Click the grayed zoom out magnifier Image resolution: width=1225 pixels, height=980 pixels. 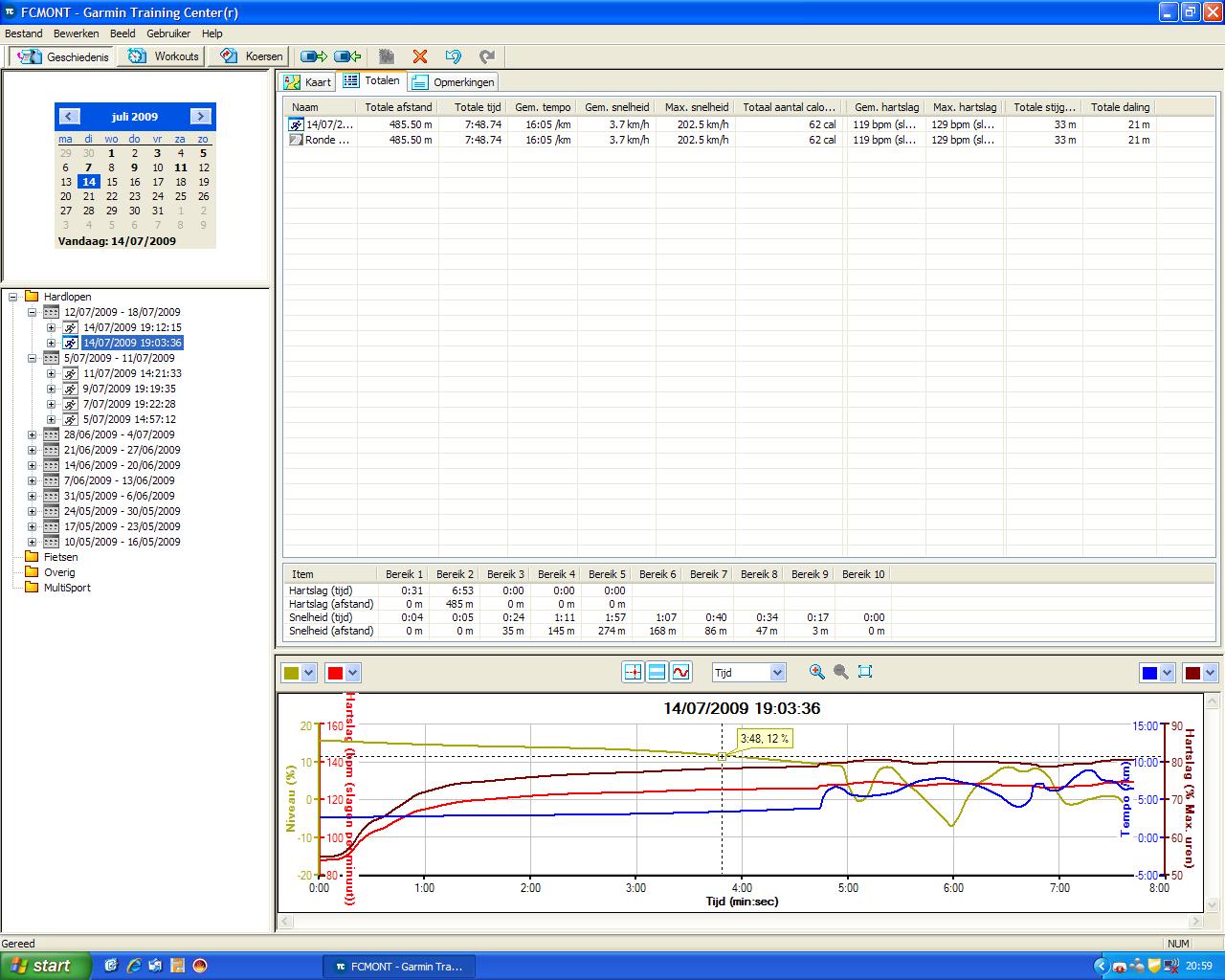click(841, 672)
